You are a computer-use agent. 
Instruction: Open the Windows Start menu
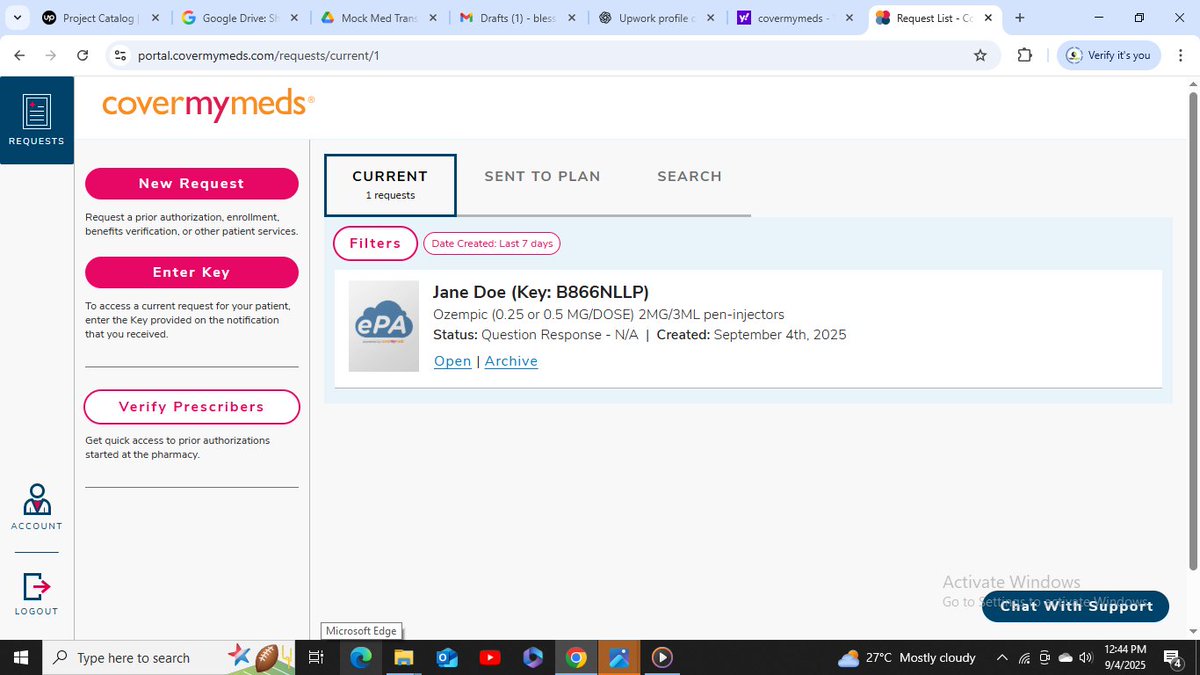(19, 657)
